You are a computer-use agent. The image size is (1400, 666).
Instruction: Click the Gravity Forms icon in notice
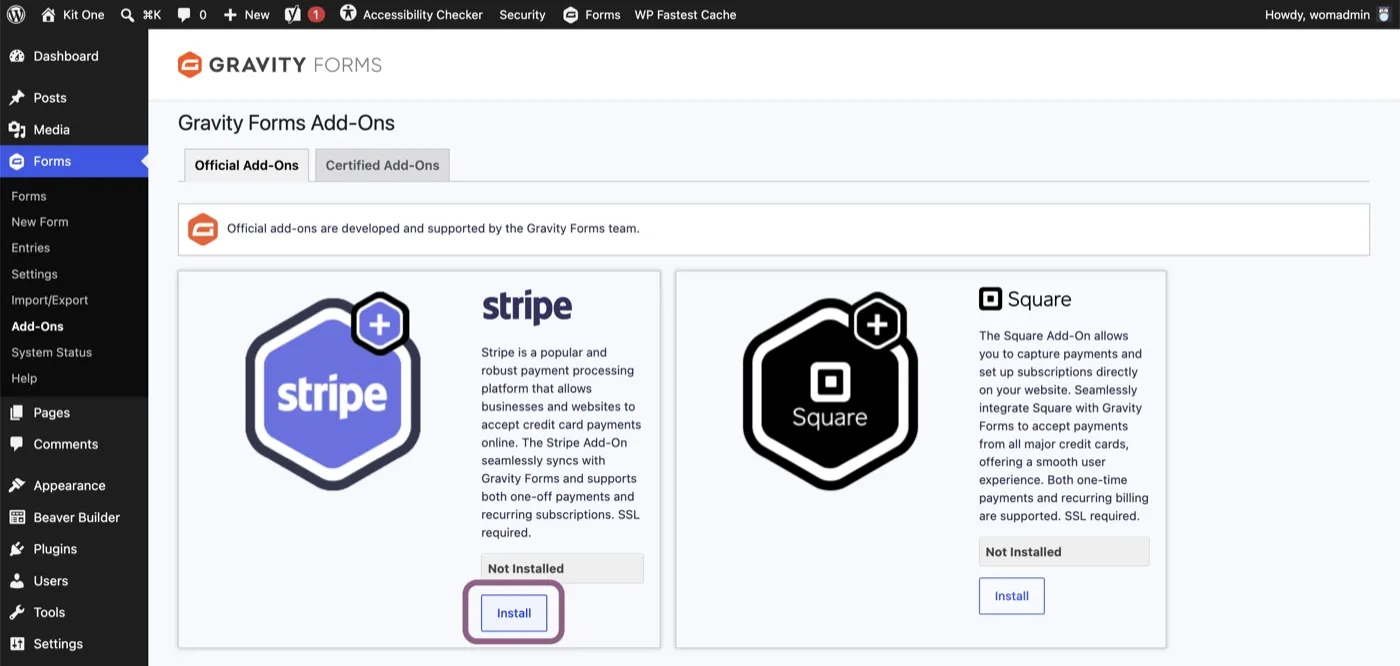[x=203, y=229]
